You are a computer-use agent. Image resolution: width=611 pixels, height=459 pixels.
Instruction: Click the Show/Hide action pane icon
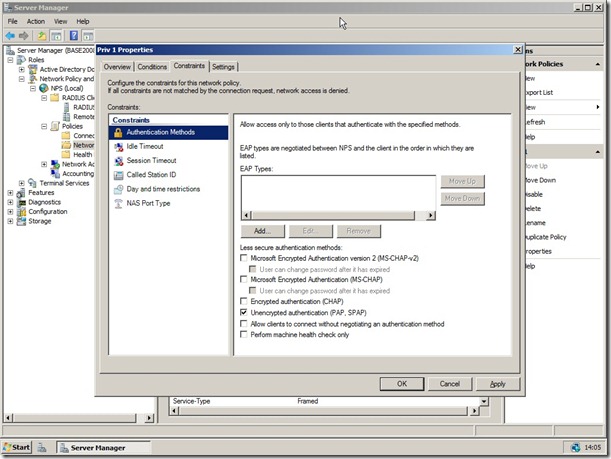(88, 36)
